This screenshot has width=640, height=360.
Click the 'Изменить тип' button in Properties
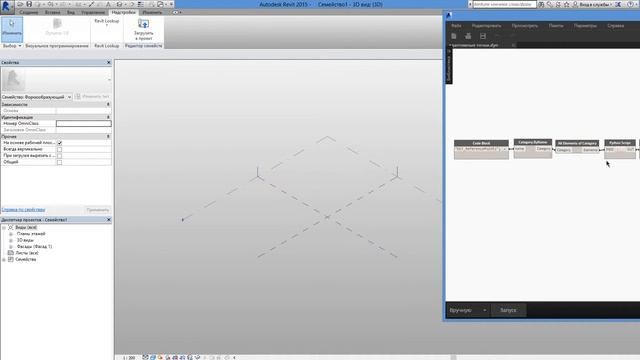93,97
